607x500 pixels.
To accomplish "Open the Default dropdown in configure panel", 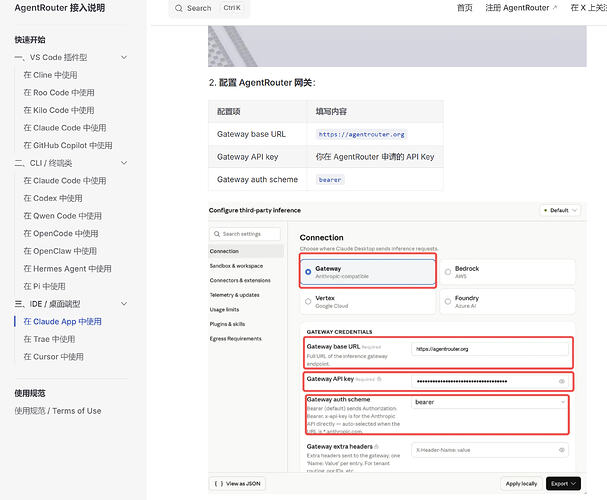I will (x=560, y=211).
